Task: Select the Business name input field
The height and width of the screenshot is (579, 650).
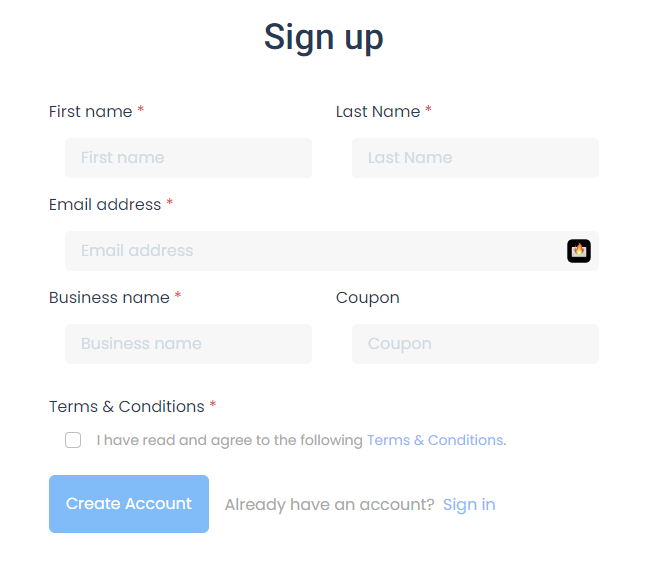Action: [188, 344]
